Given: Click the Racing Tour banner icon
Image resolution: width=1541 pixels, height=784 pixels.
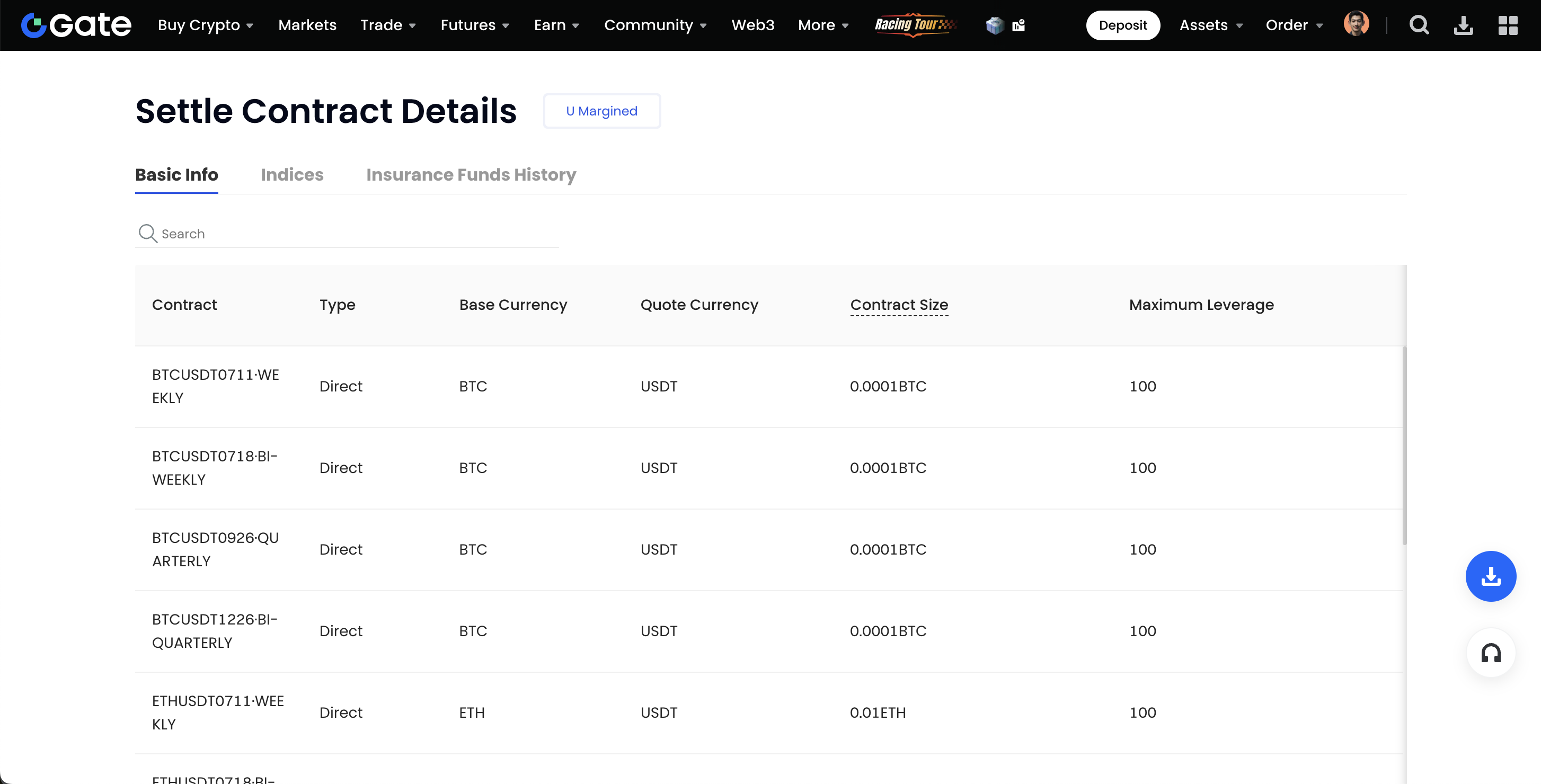Looking at the screenshot, I should 915,24.
